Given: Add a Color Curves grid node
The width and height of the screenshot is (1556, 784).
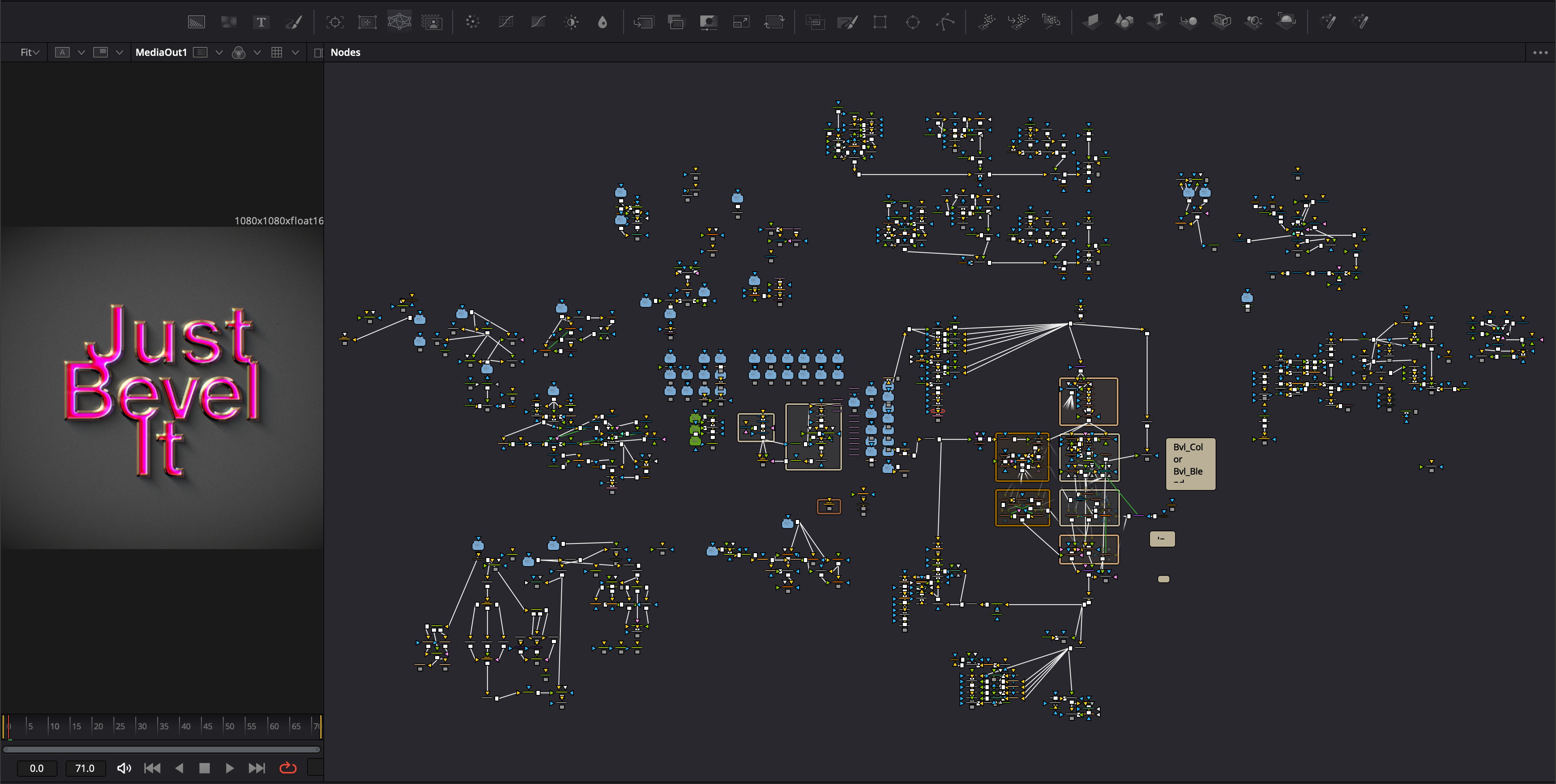Looking at the screenshot, I should click(506, 22).
